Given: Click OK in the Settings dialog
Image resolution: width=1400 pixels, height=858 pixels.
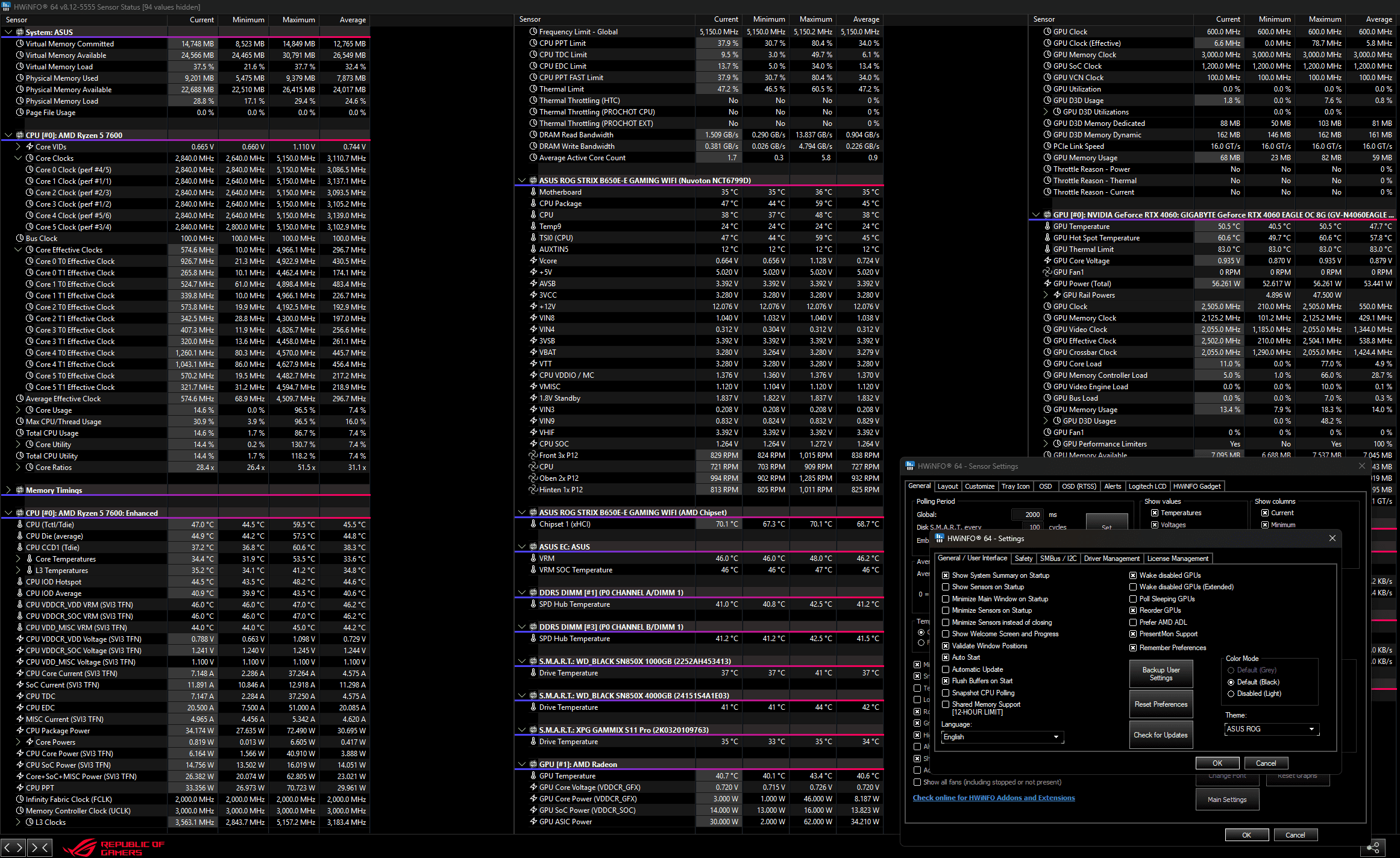Looking at the screenshot, I should click(x=1217, y=763).
